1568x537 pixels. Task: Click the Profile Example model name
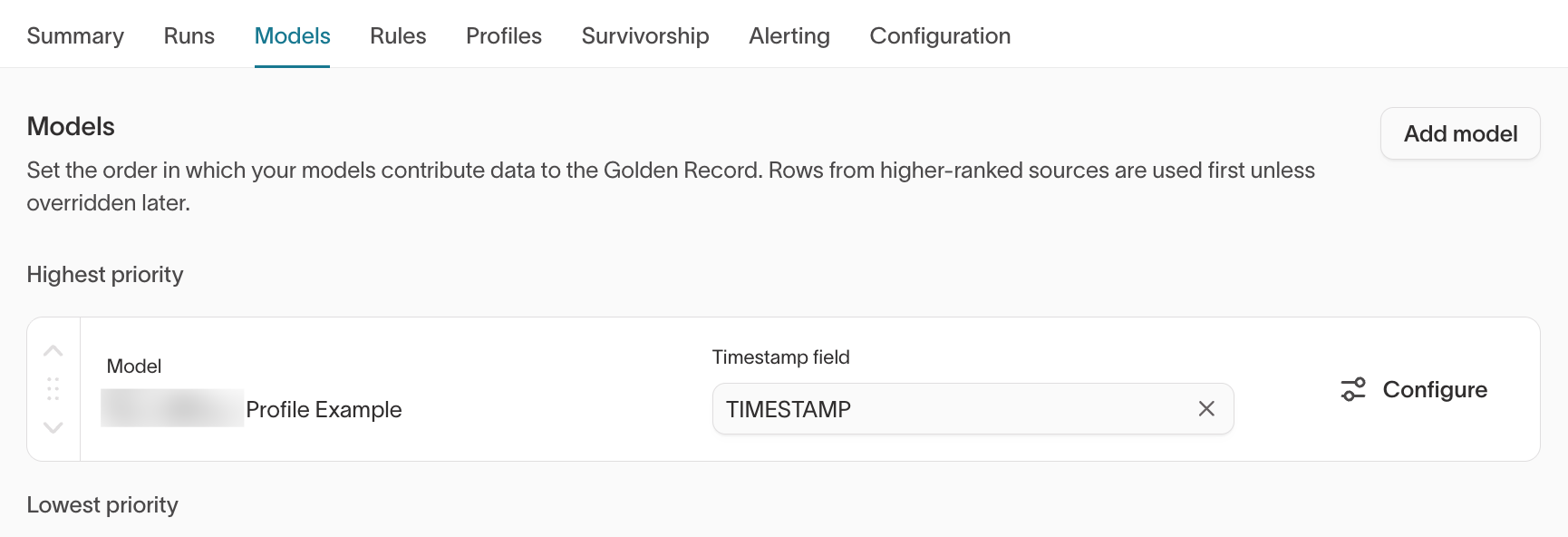[x=324, y=410]
